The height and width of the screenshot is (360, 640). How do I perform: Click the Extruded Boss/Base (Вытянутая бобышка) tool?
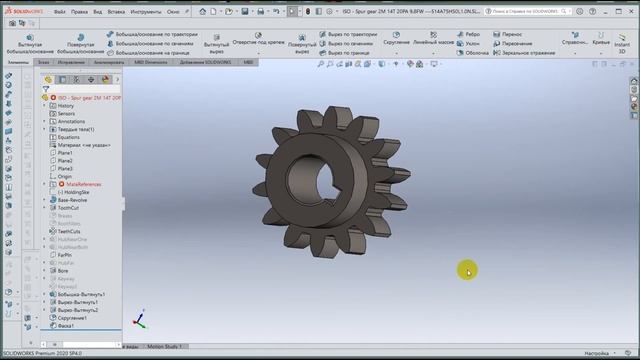pyautogui.click(x=30, y=44)
